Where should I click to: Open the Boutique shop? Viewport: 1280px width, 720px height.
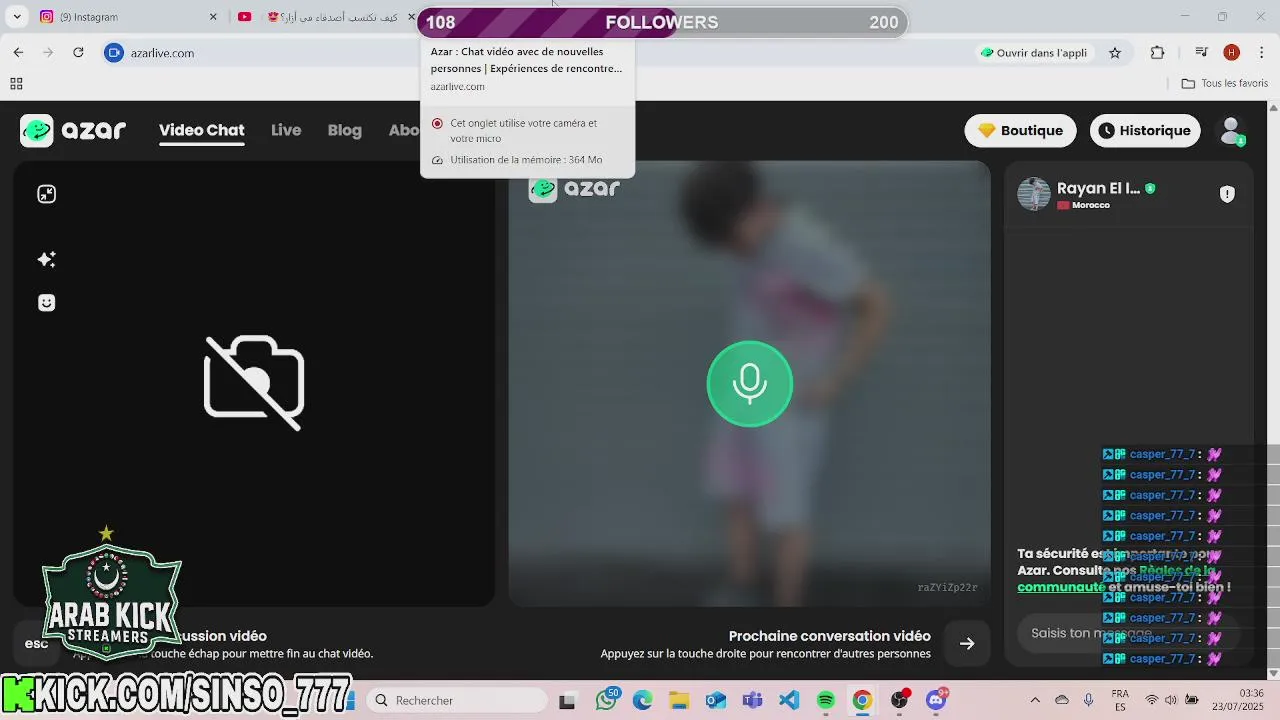coord(1020,130)
